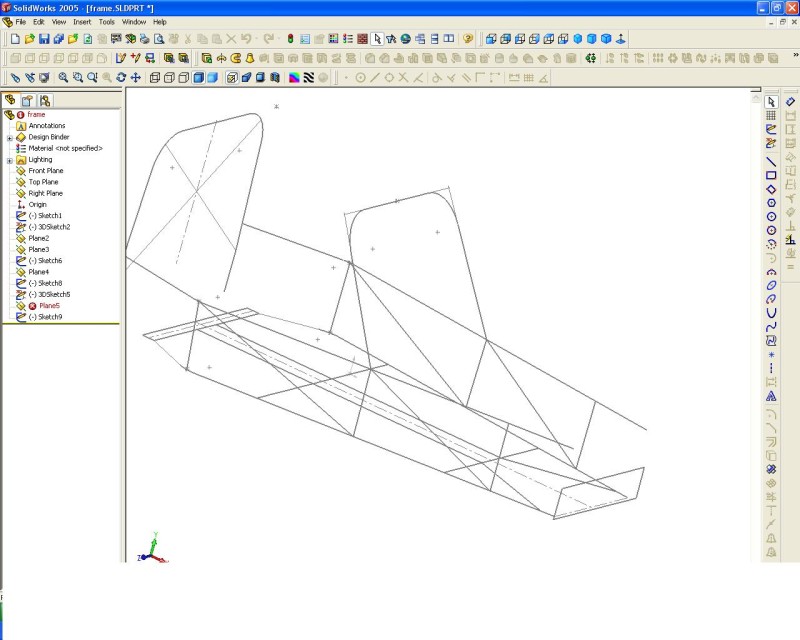Select the Pan view tool
The width and height of the screenshot is (800, 640).
point(135,77)
